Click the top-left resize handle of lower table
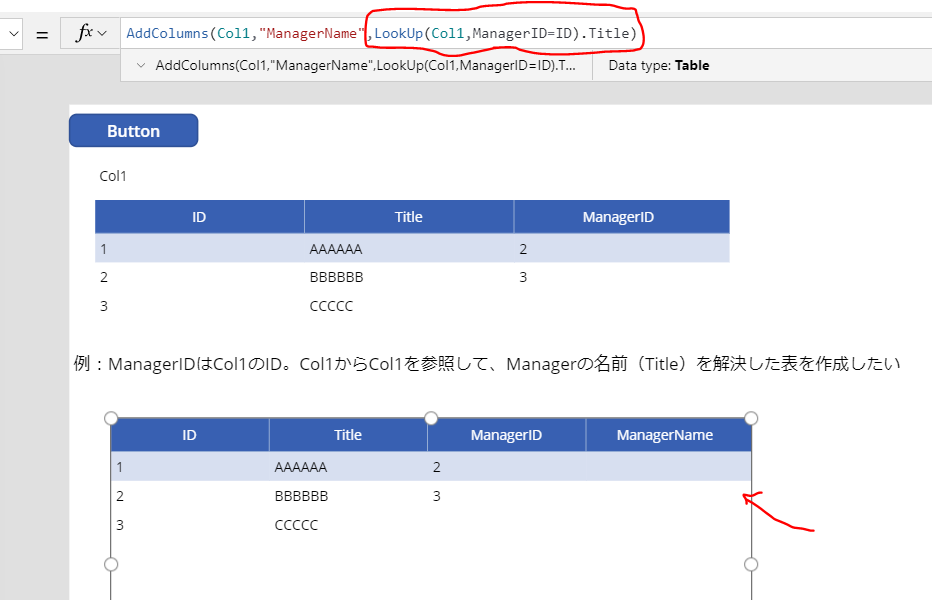This screenshot has width=932, height=600. 111,418
